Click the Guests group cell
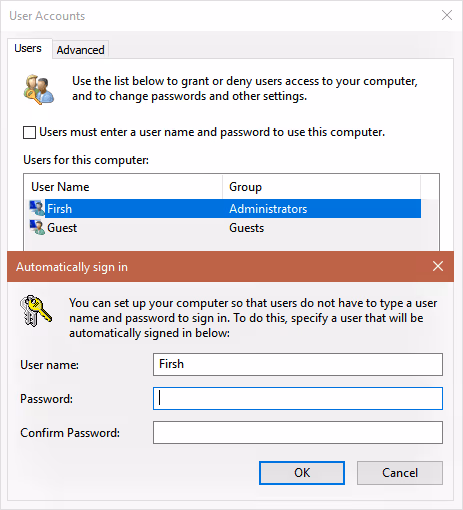 tap(246, 228)
